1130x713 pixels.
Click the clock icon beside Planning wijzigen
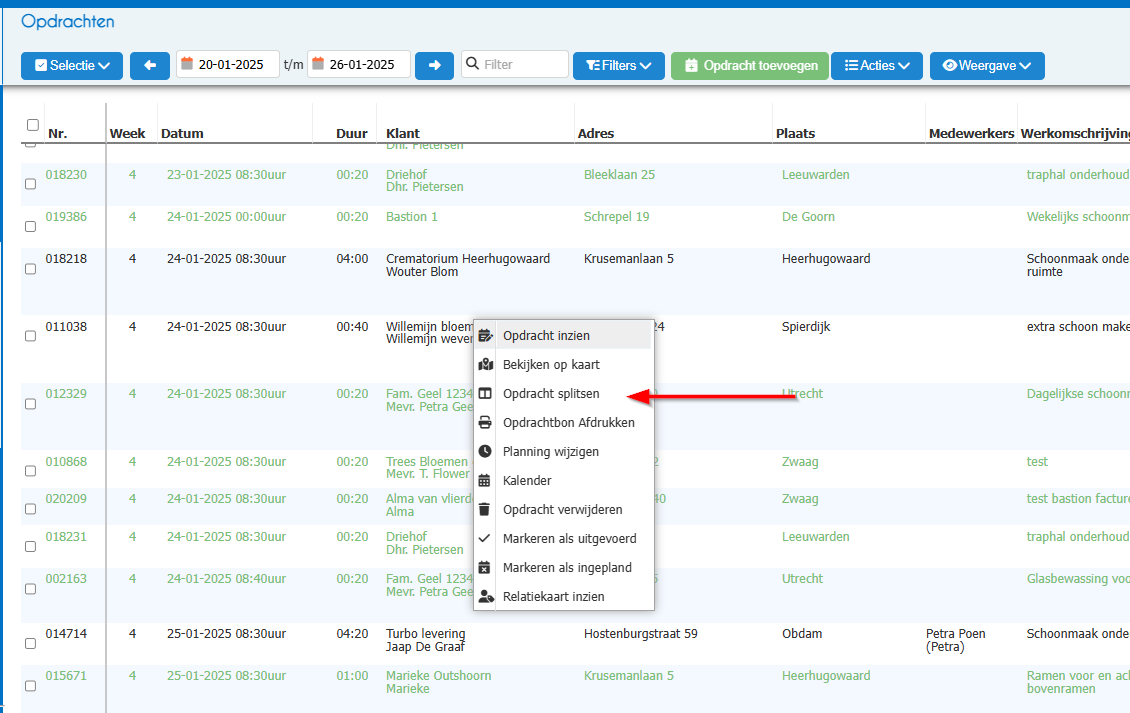(x=486, y=451)
